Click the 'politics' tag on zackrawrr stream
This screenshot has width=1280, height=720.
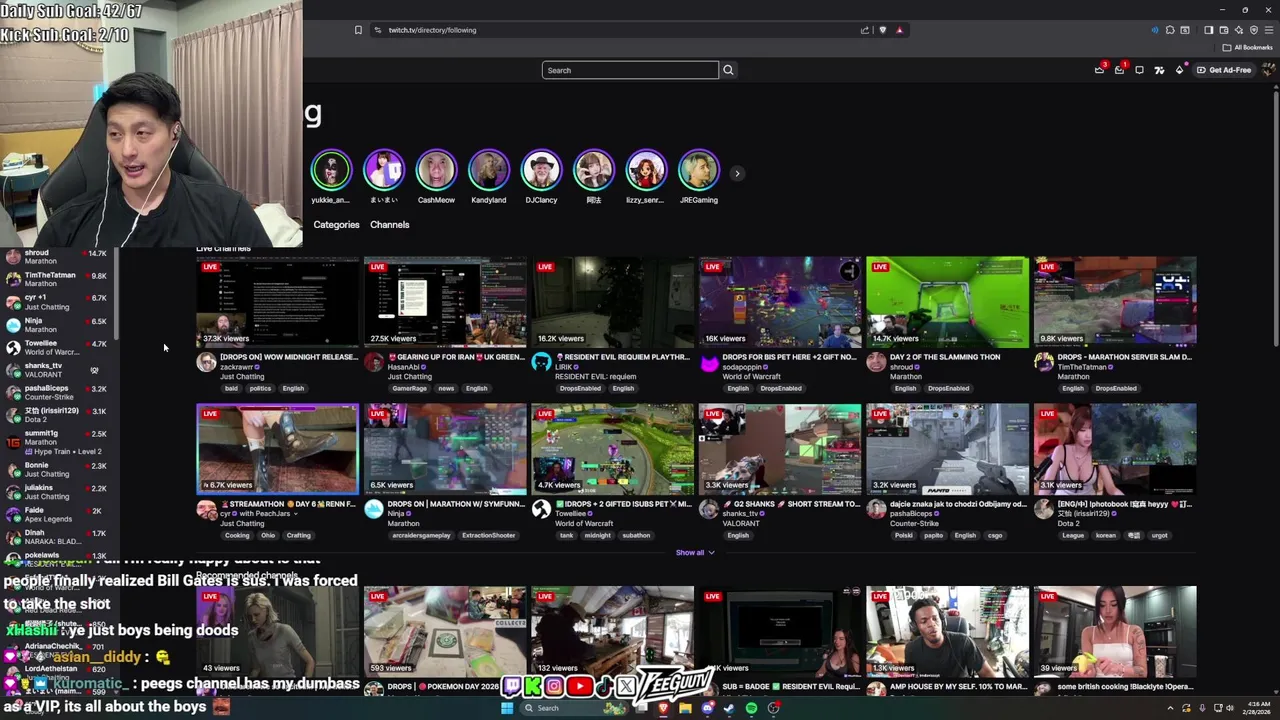[260, 388]
